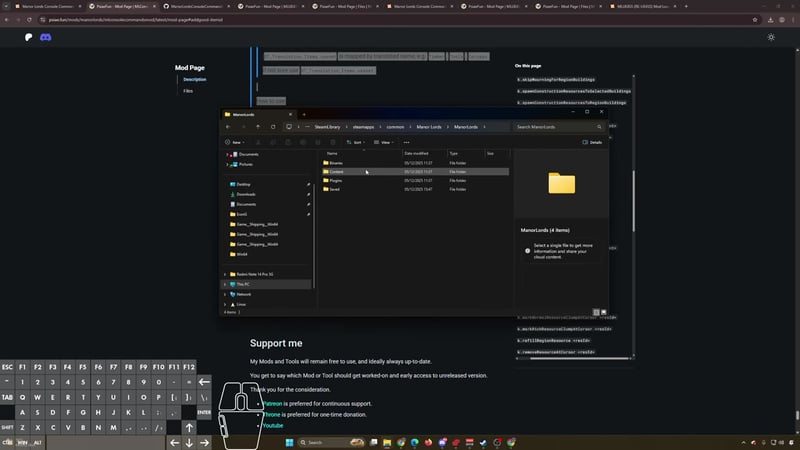Expand the This PC tree item
The width and height of the screenshot is (800, 450).
click(225, 284)
